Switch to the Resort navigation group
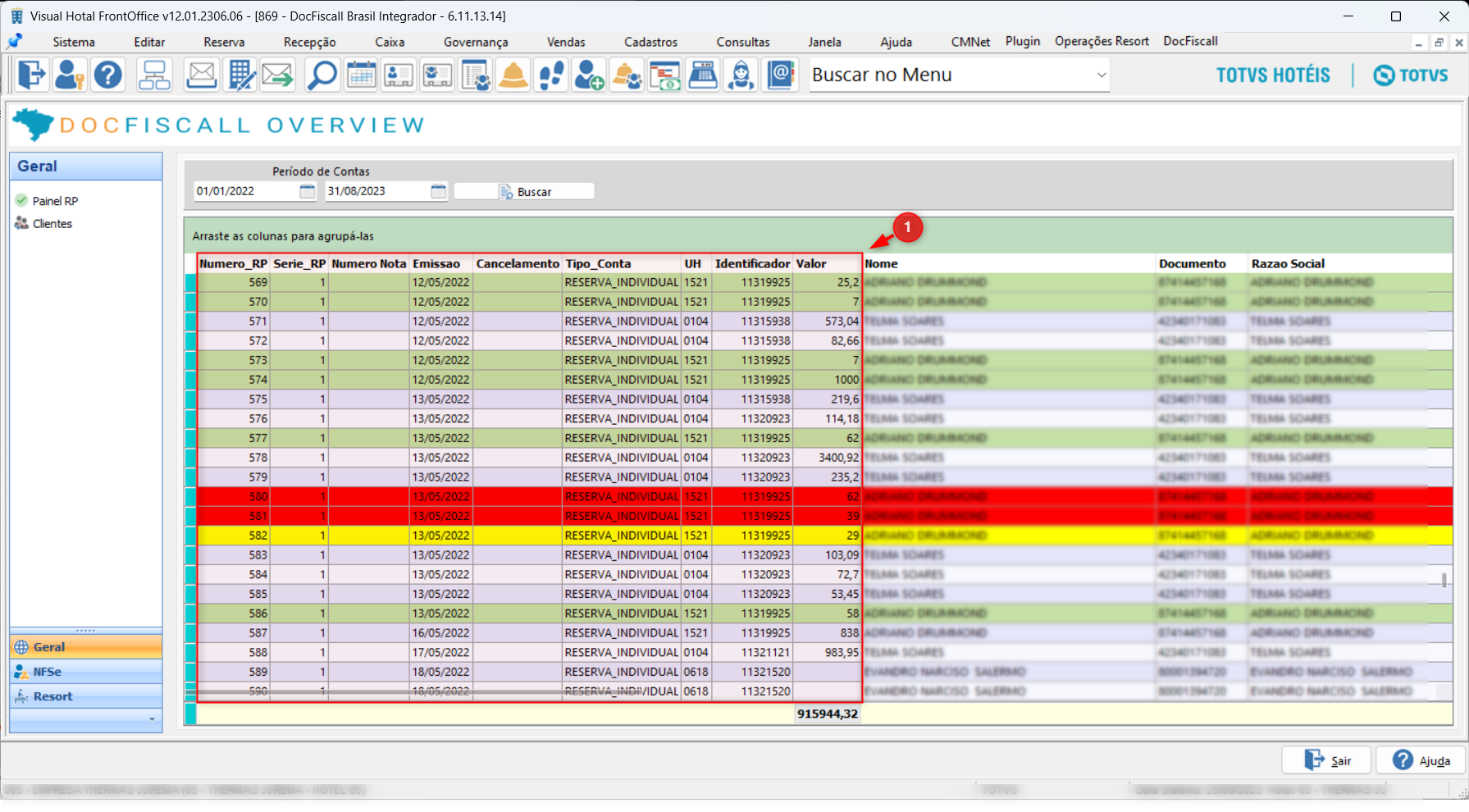The image size is (1469, 812). point(86,696)
